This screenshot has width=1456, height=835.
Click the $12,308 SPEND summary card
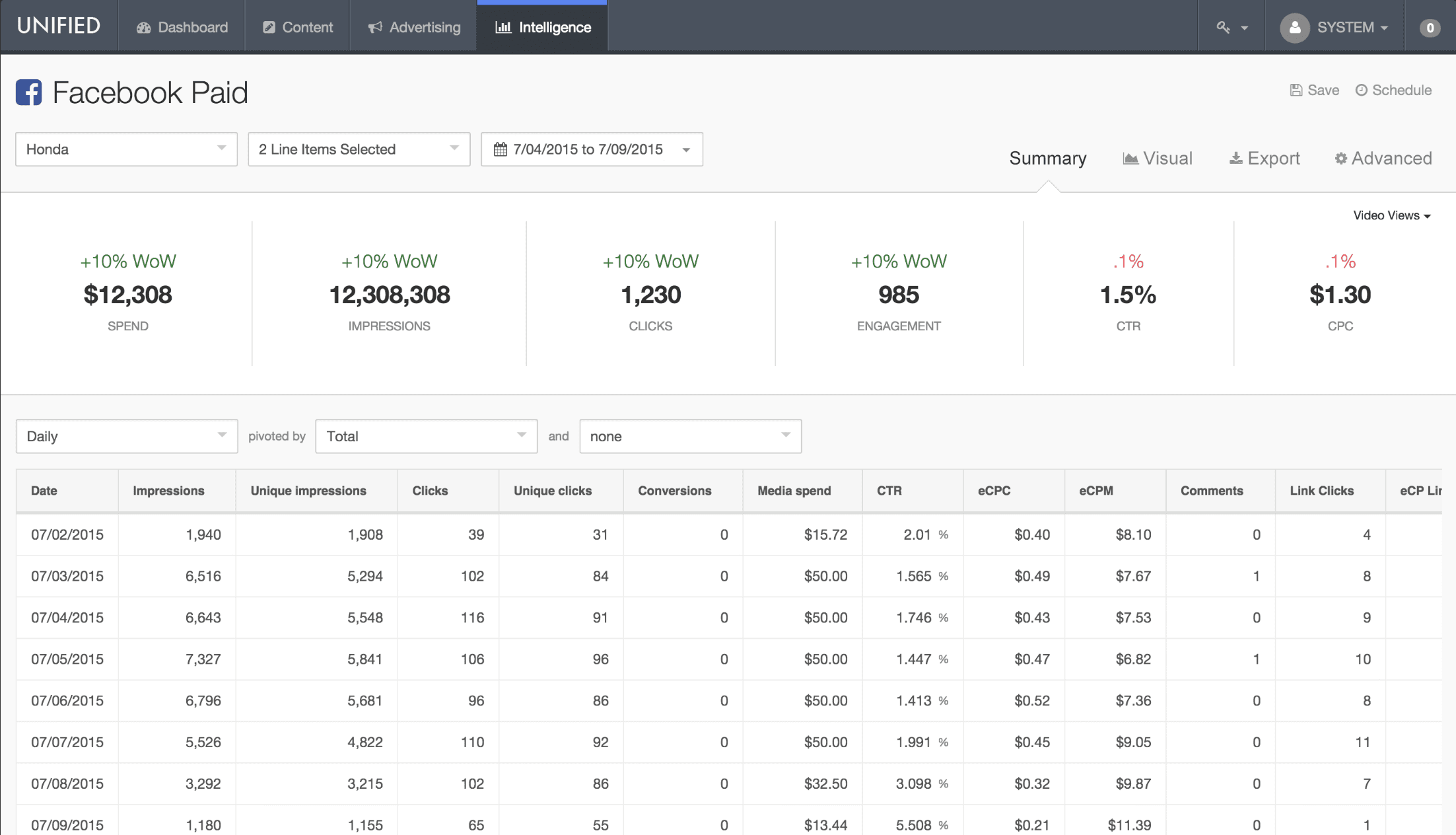point(127,294)
